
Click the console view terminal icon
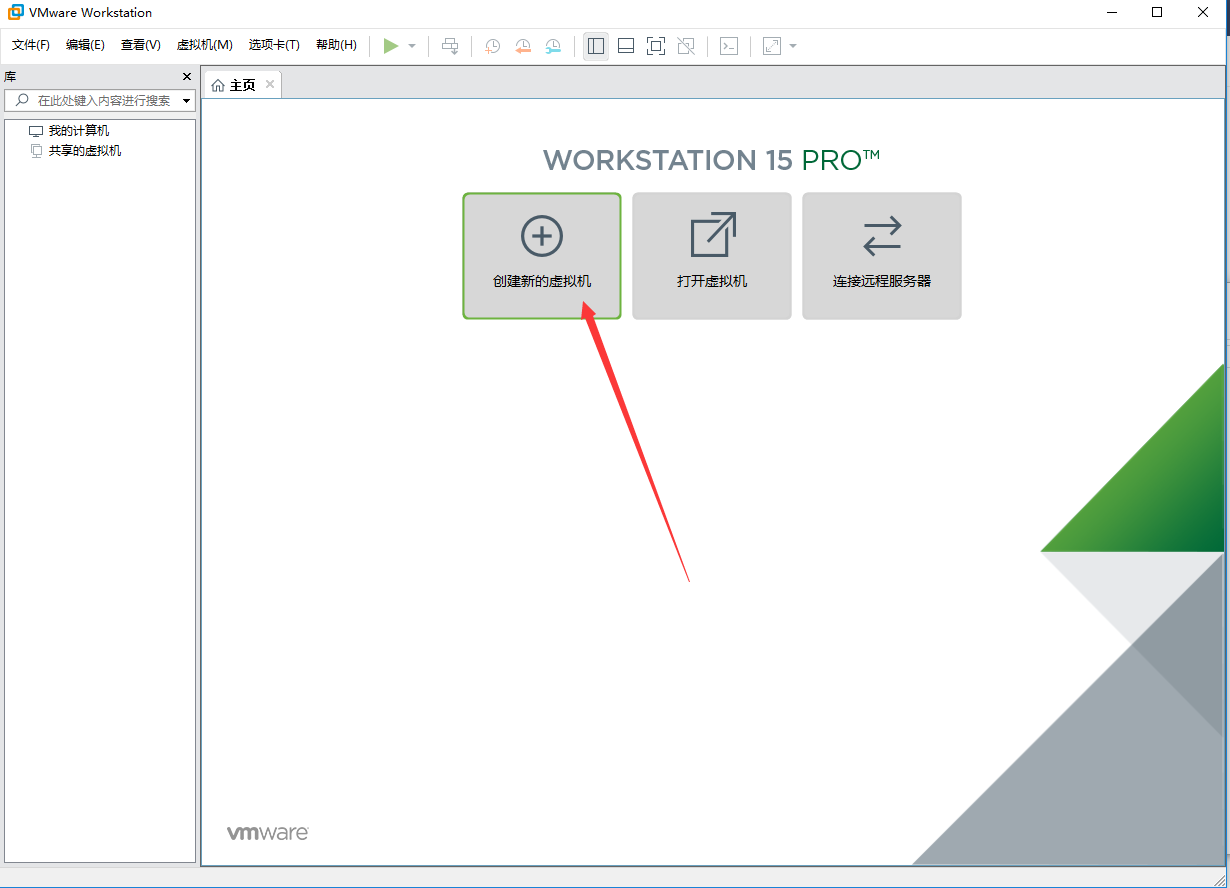point(729,46)
